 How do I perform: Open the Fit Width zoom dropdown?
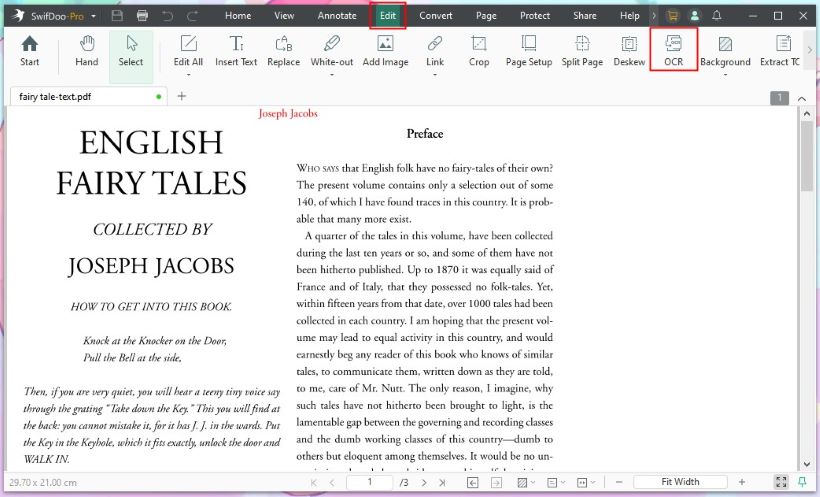pos(680,482)
